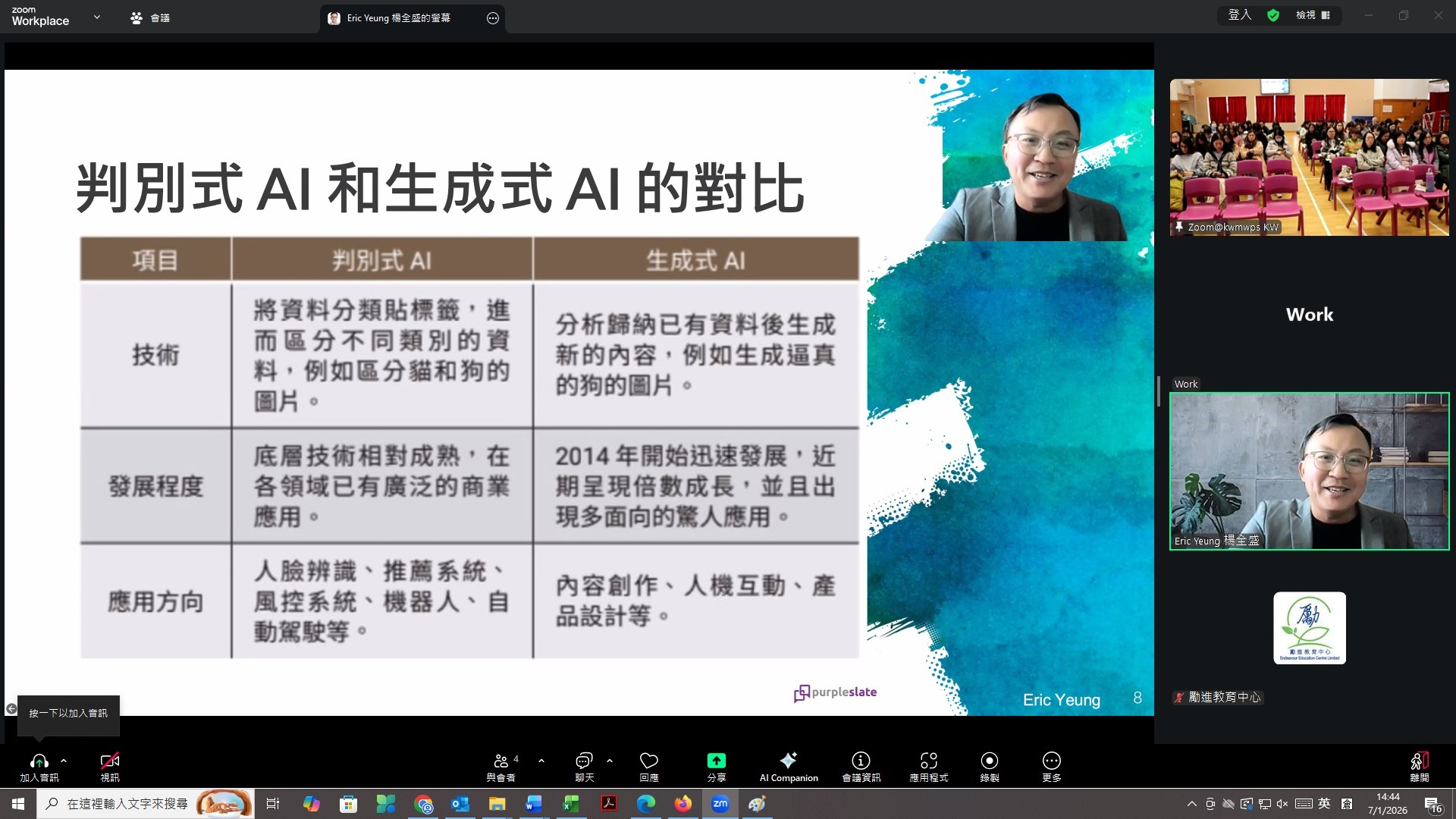The width and height of the screenshot is (1456, 819).
Task: Open the Zoom Workplace dropdown arrow
Action: (x=97, y=17)
